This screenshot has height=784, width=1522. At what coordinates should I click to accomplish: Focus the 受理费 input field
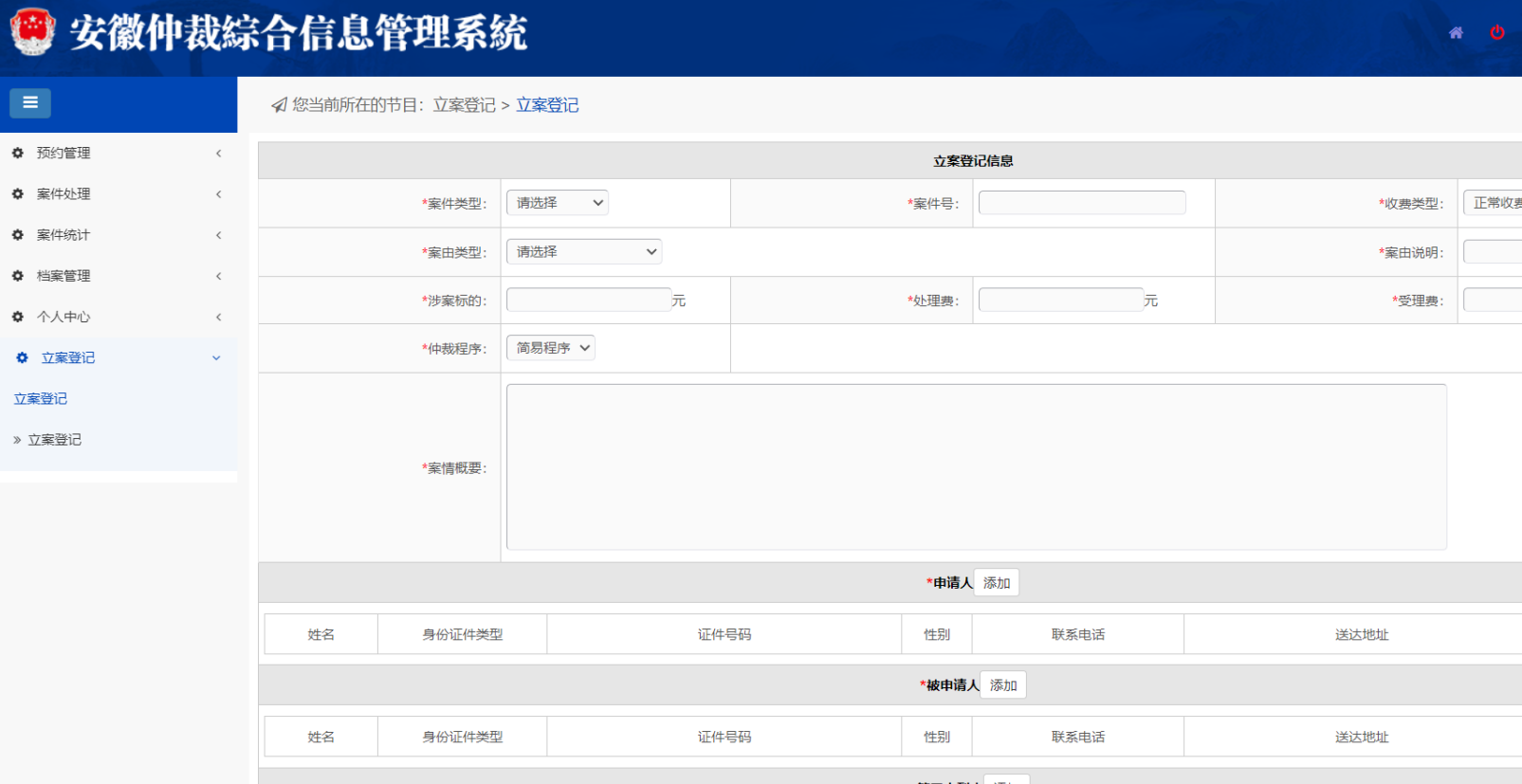click(1493, 300)
